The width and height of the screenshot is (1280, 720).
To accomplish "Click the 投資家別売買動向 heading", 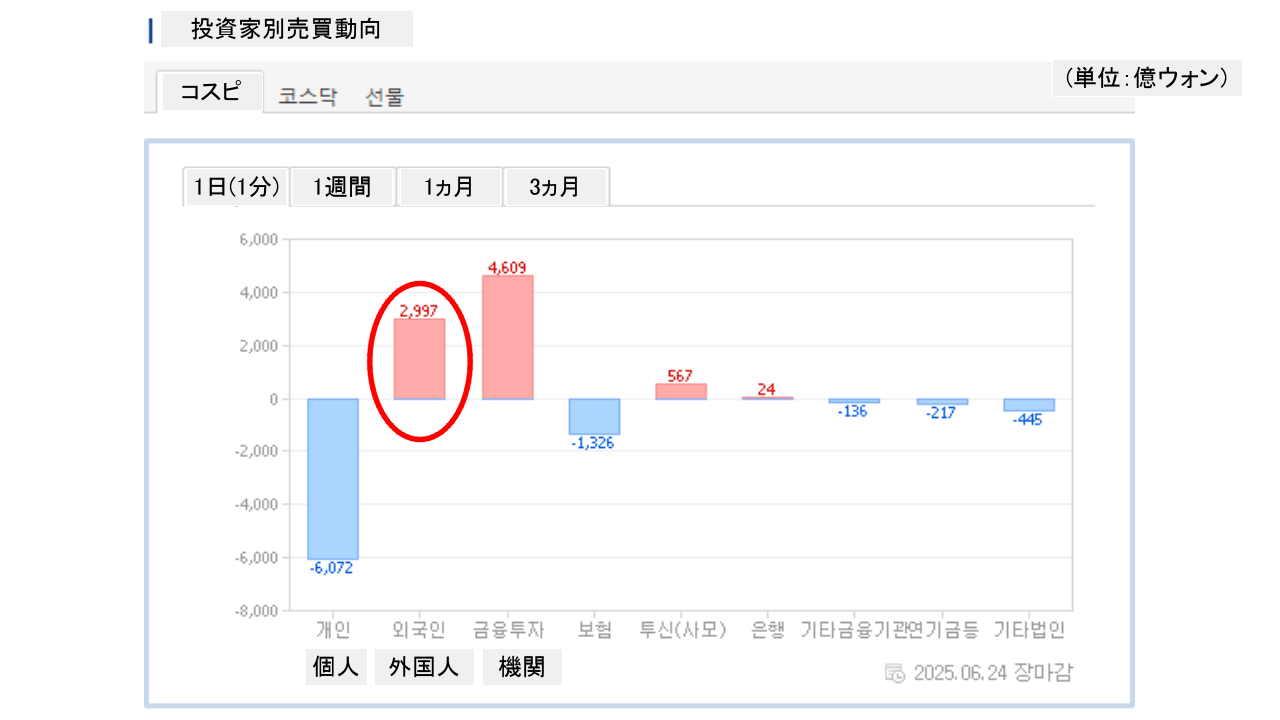I will click(x=286, y=30).
